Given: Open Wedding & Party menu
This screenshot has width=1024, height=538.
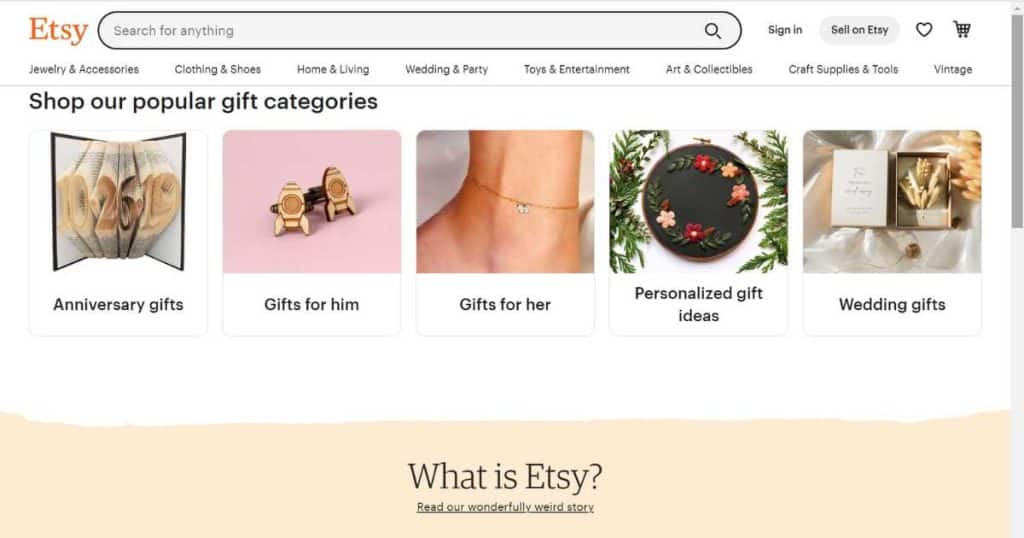Looking at the screenshot, I should [x=447, y=69].
